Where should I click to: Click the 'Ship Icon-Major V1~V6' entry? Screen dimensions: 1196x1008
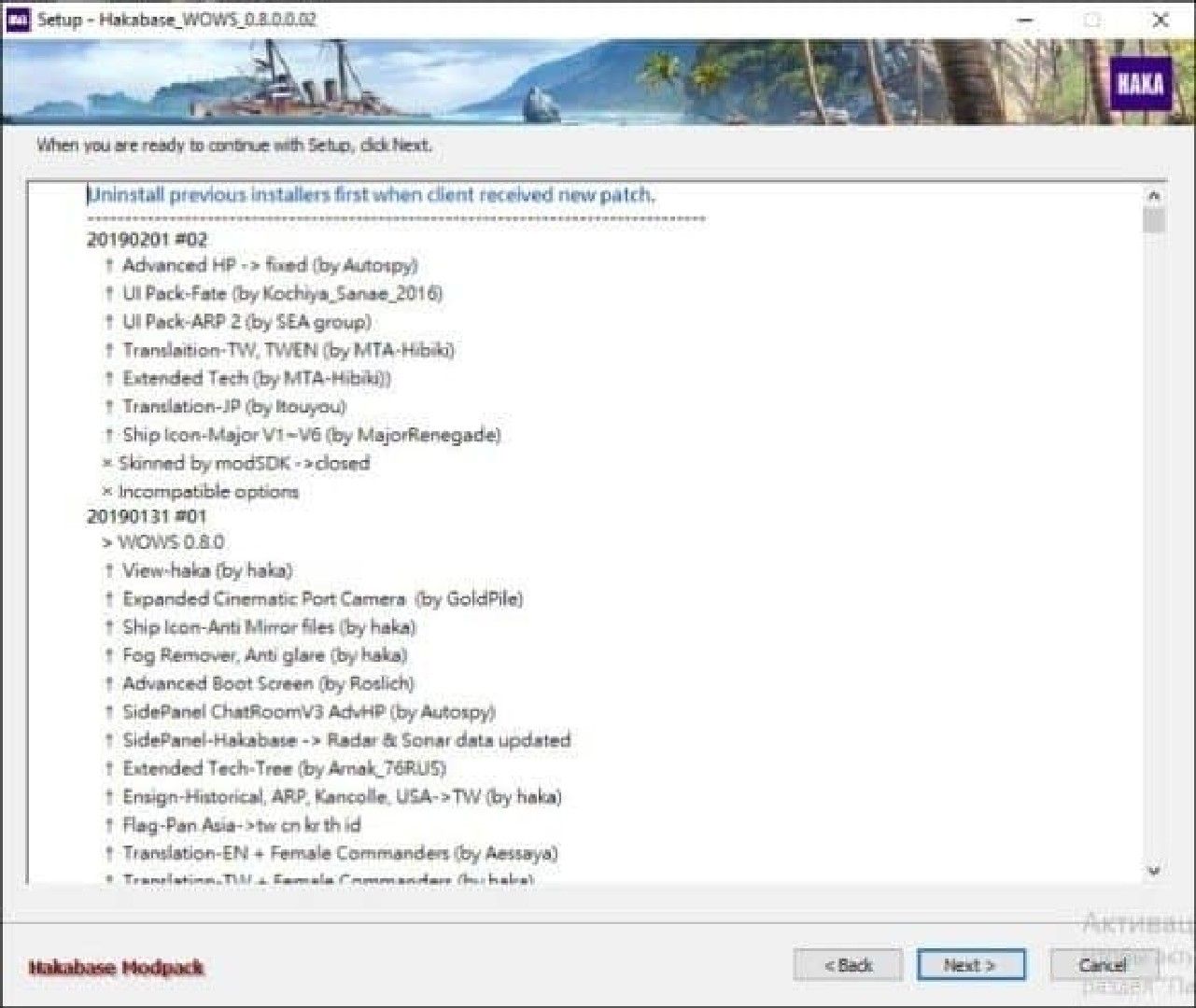coord(303,435)
